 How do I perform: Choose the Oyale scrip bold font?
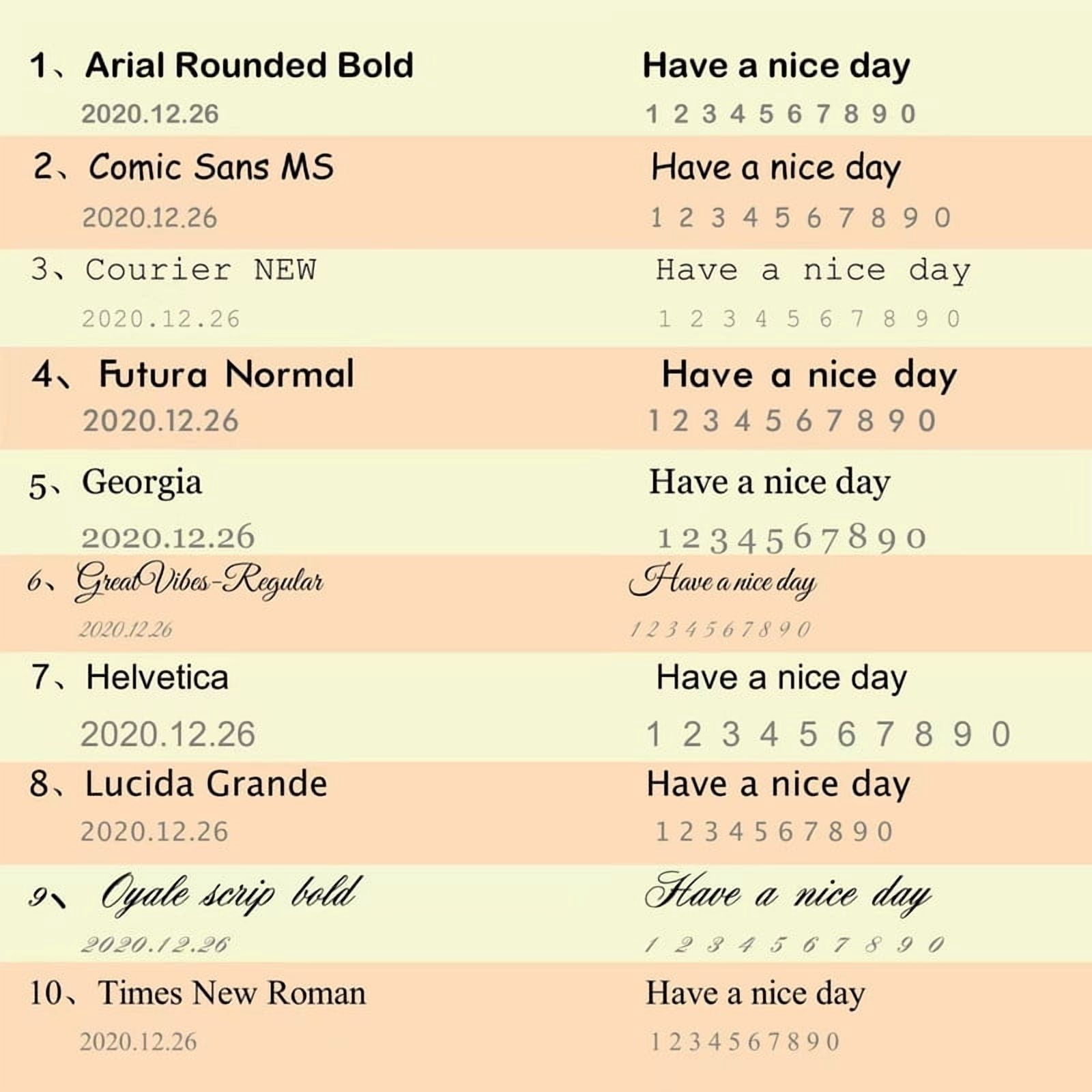(x=229, y=893)
